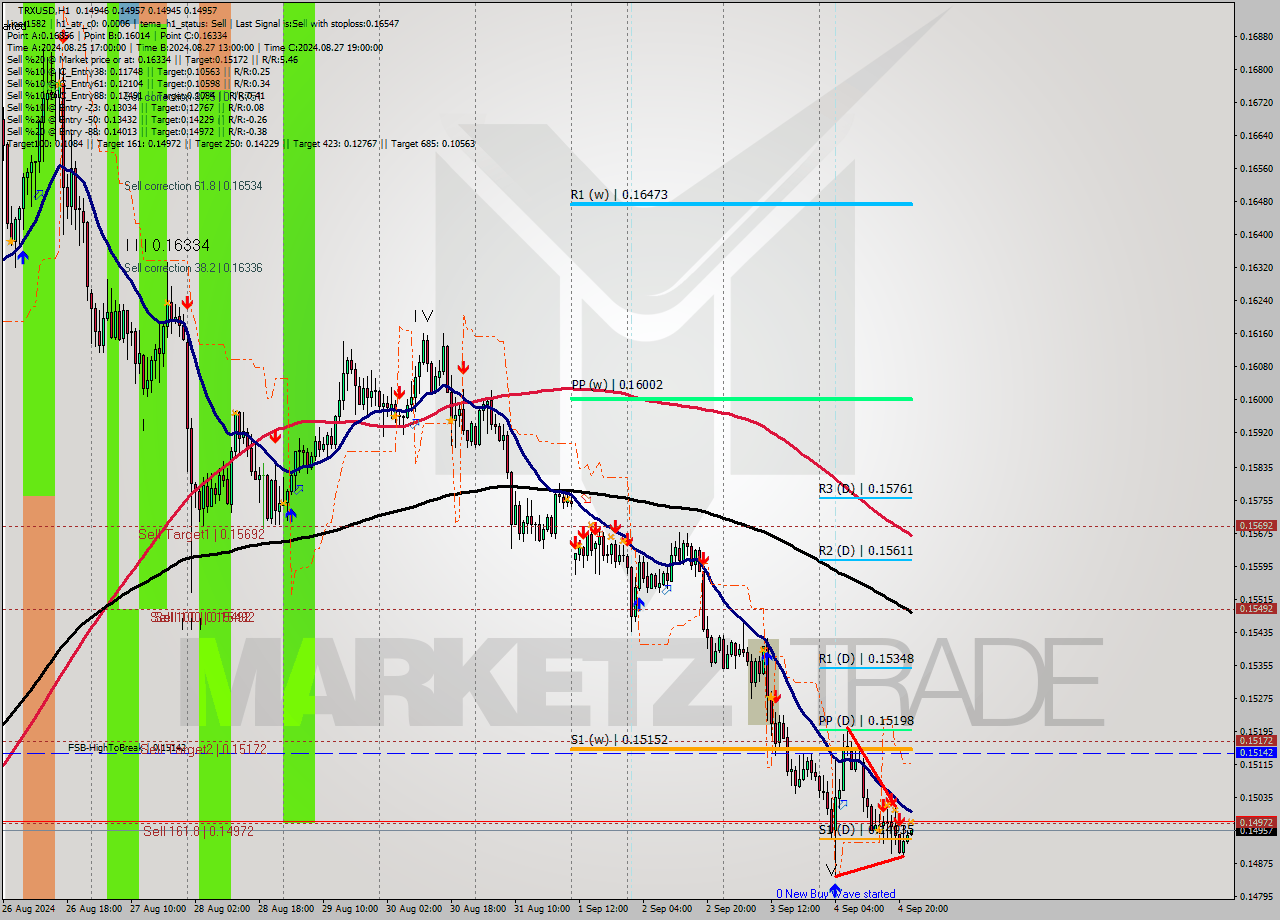Click the R3 (D) | 0.15761 label
Screen dimensions: 1280x920
point(866,489)
